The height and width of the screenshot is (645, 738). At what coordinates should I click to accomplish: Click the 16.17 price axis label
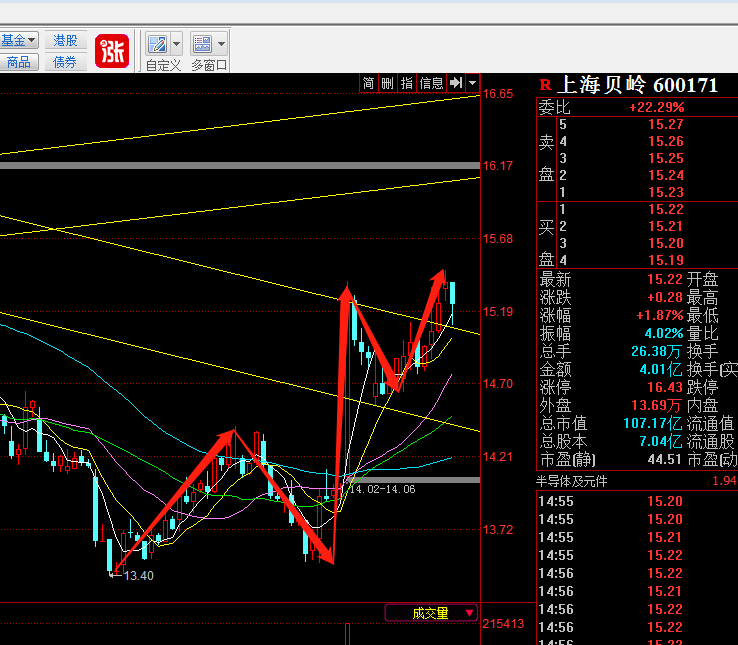pos(498,166)
